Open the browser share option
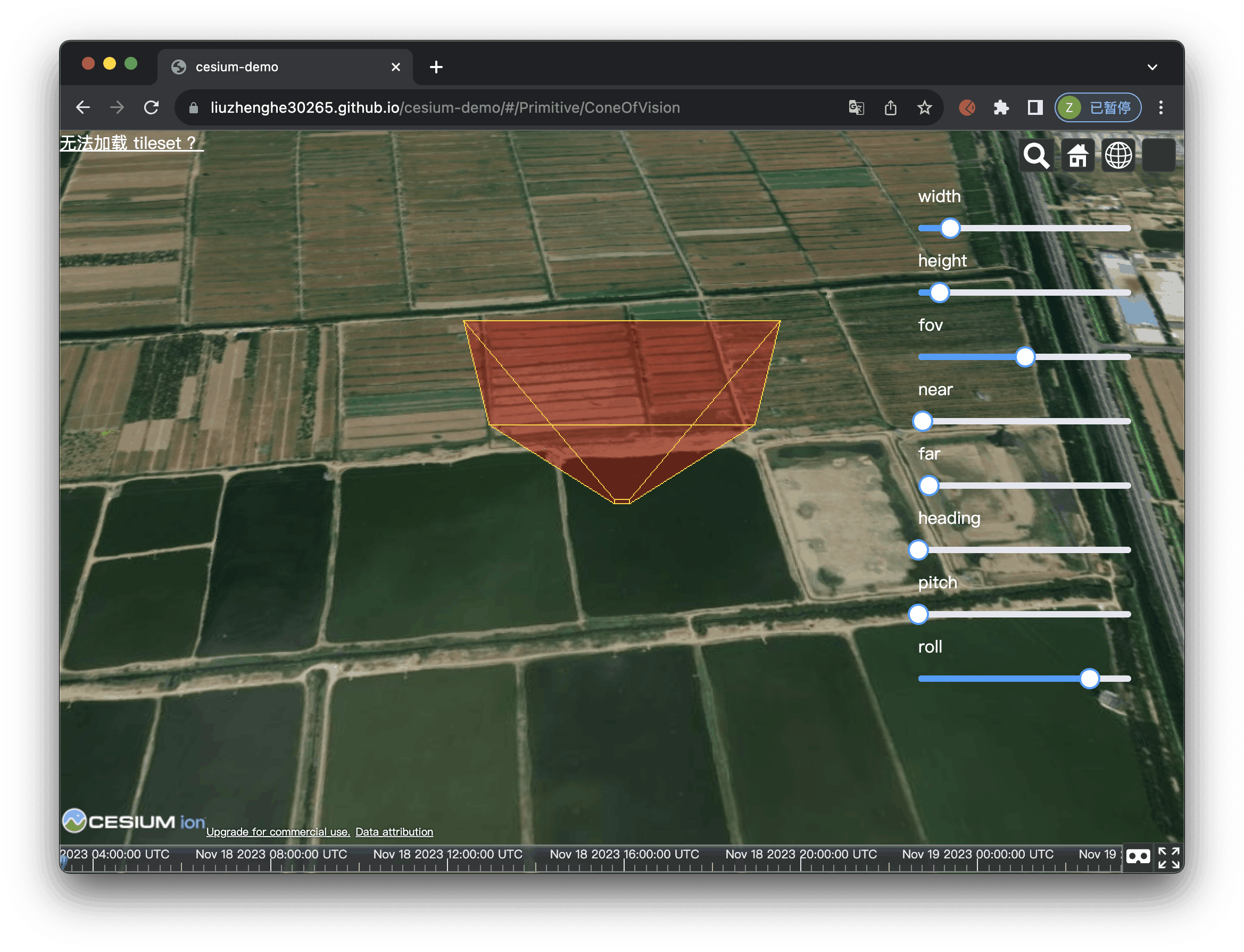 [890, 107]
